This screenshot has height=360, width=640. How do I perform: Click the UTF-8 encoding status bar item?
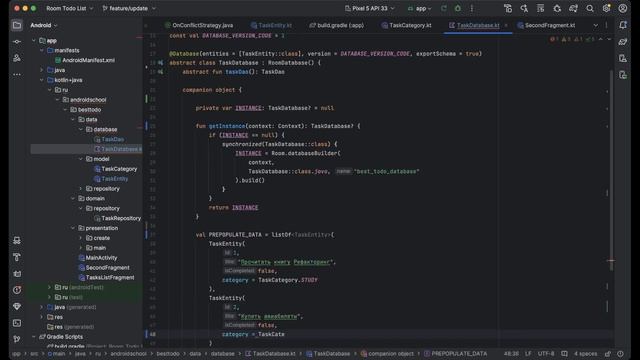(x=546, y=354)
